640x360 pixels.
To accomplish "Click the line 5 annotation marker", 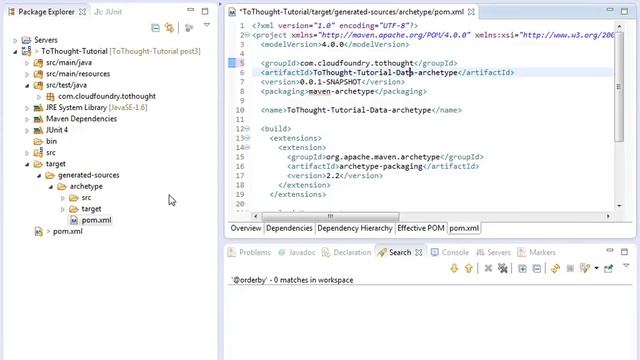I will tap(232, 63).
